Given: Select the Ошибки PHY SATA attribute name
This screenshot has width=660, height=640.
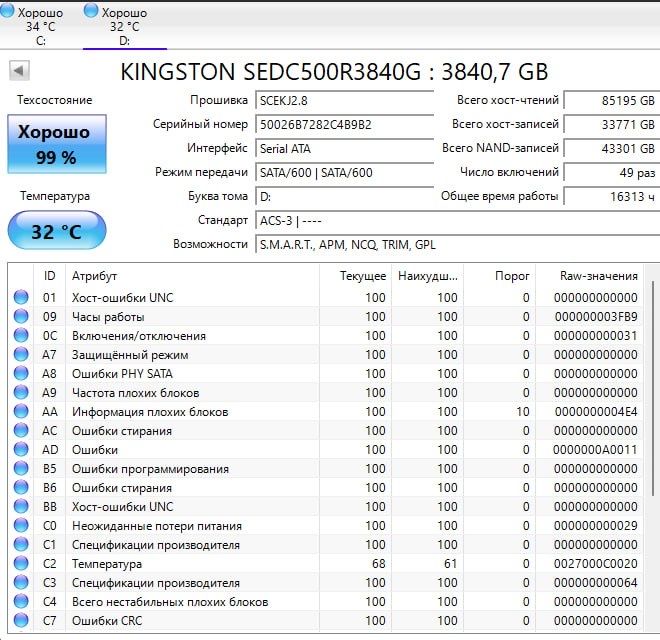Looking at the screenshot, I should [x=122, y=373].
